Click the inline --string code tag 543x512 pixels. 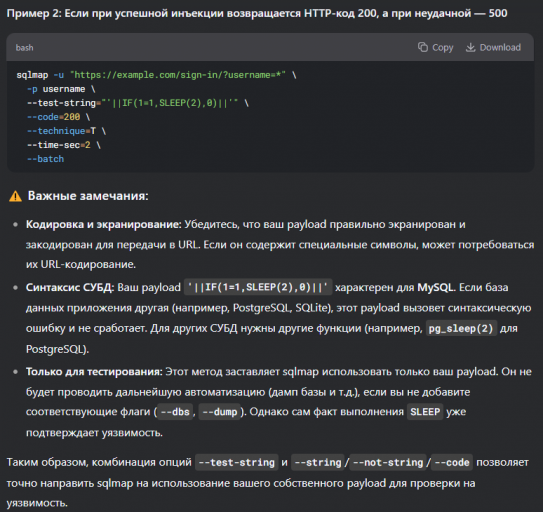318,462
